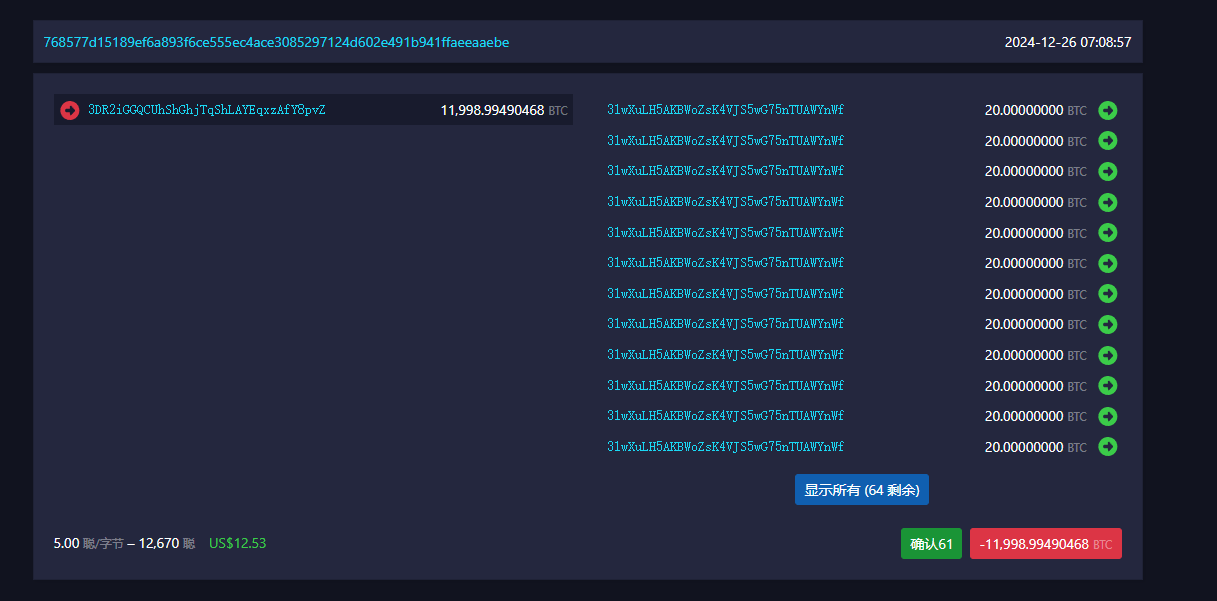
Task: Open the first output address 31wXuLH5AKB link
Action: 725,110
